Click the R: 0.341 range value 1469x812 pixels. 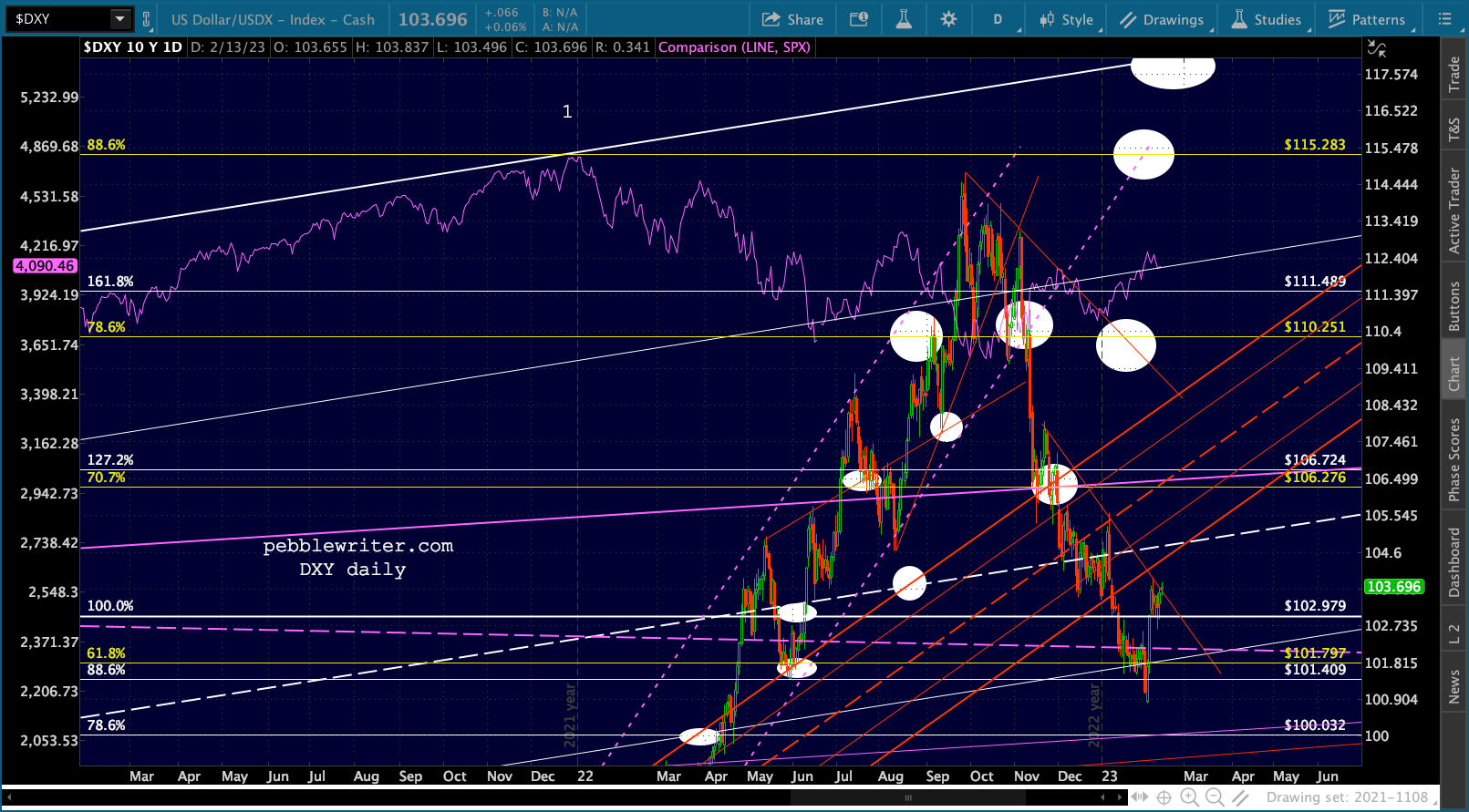(x=623, y=47)
